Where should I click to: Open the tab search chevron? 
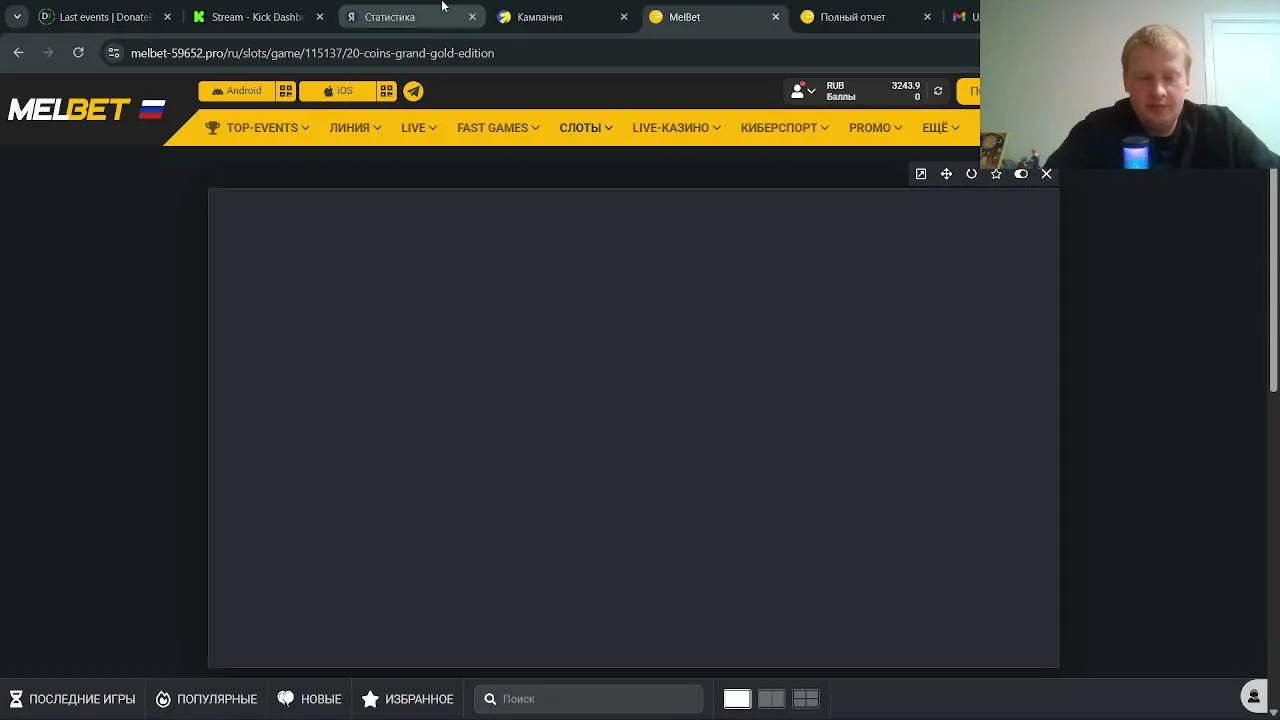tap(17, 17)
